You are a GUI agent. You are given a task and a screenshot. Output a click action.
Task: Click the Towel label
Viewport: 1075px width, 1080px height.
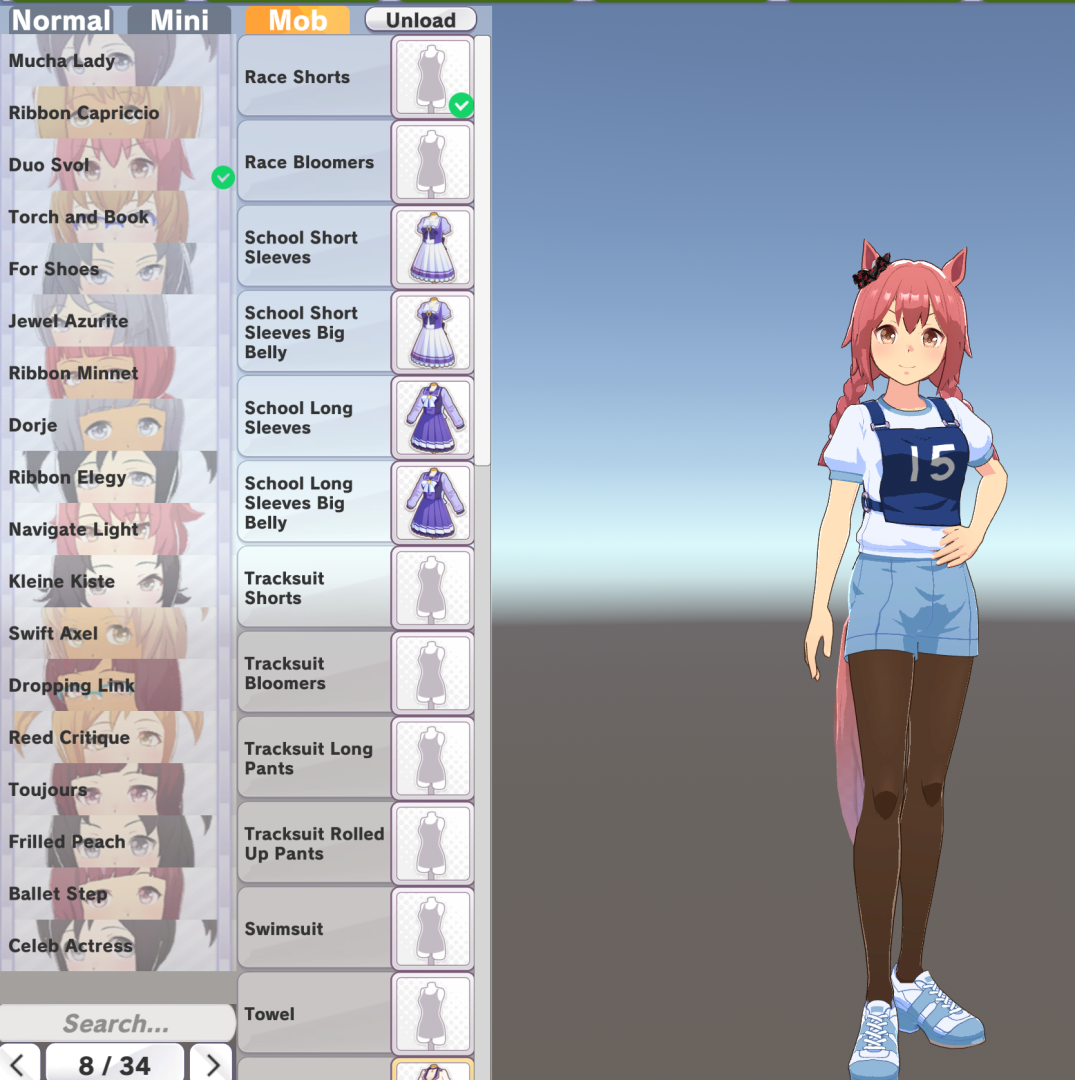[269, 1015]
